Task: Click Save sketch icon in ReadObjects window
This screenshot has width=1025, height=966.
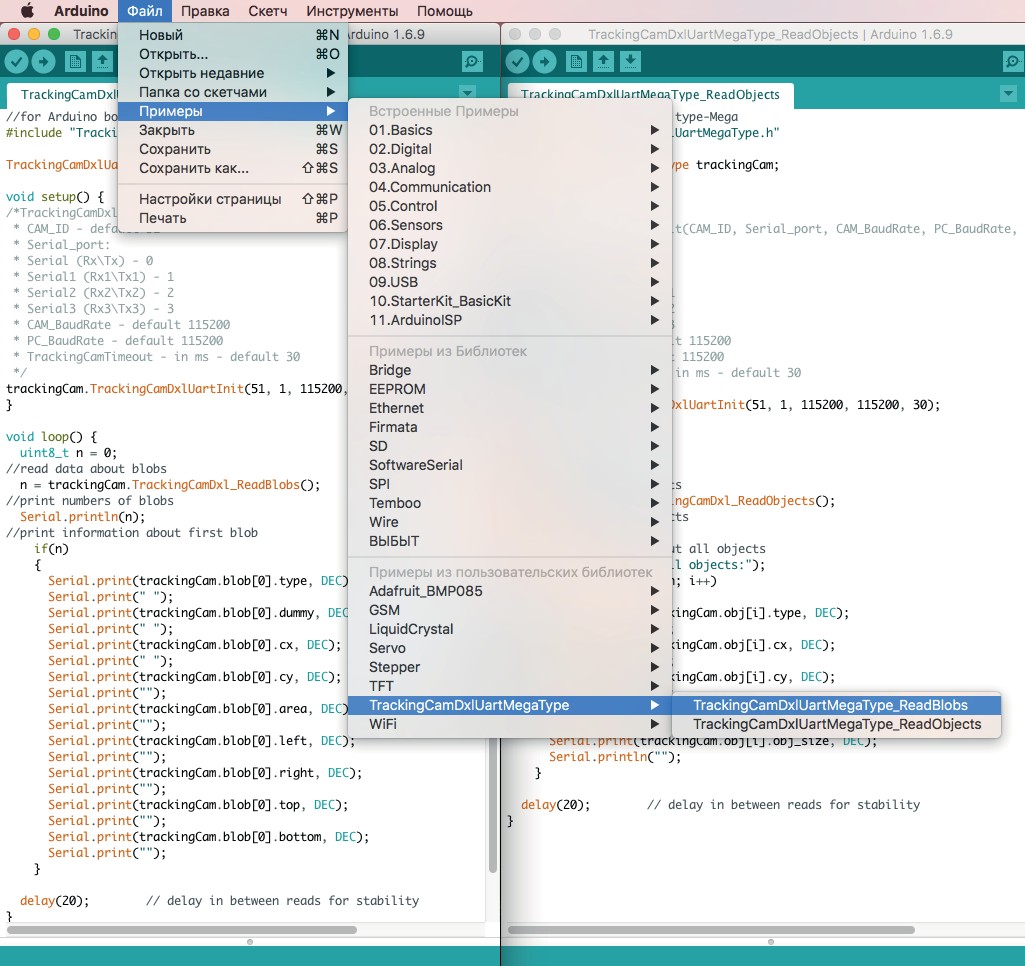Action: tap(630, 62)
